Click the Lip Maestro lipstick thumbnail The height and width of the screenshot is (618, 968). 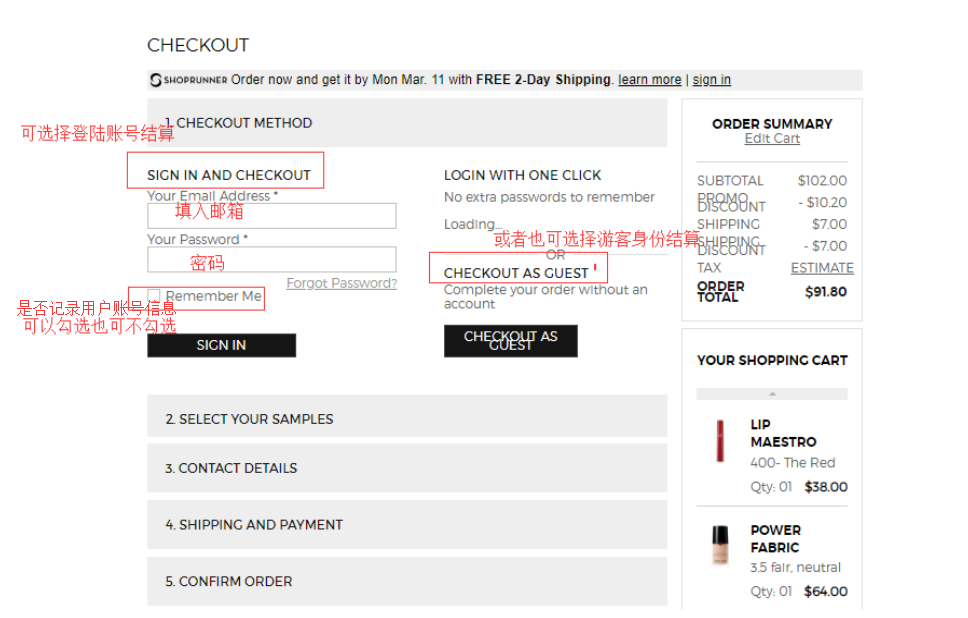718,441
